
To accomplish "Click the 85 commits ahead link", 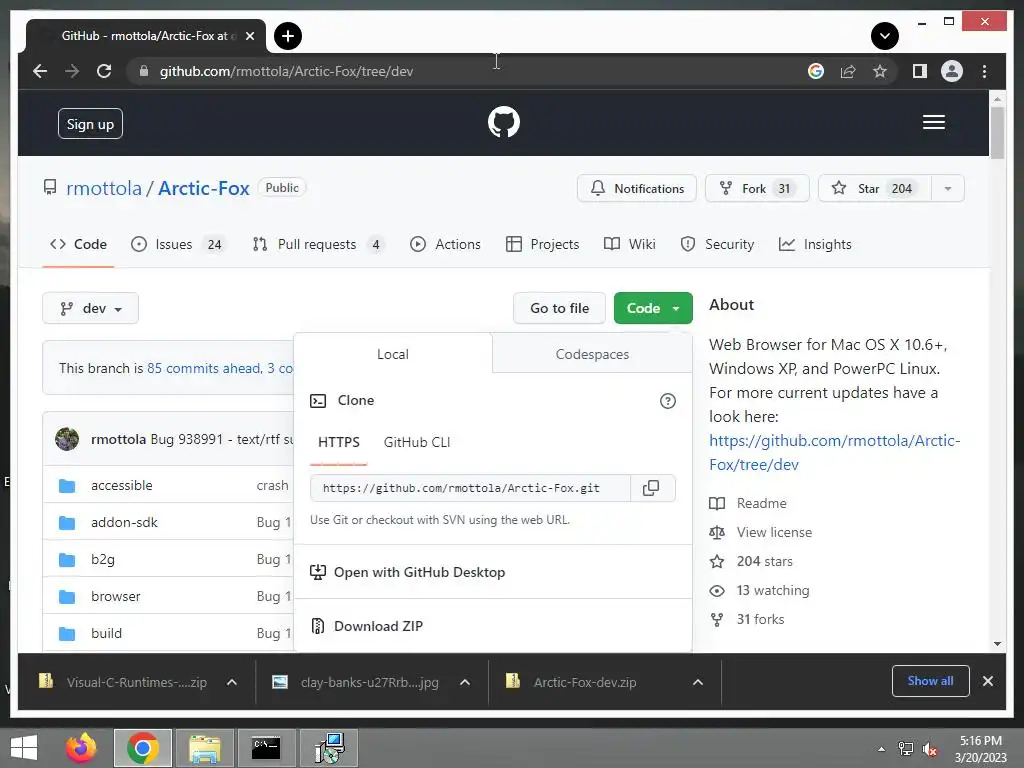I will (204, 368).
